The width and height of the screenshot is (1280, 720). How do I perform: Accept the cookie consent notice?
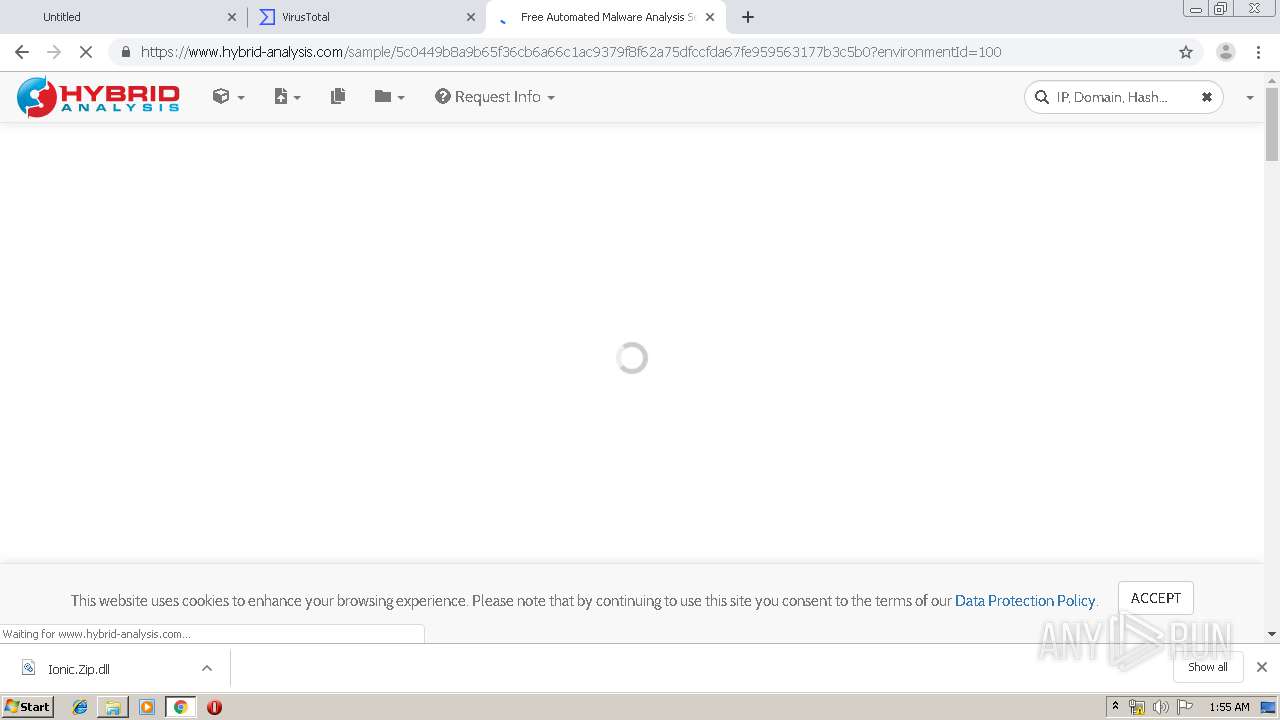1155,598
